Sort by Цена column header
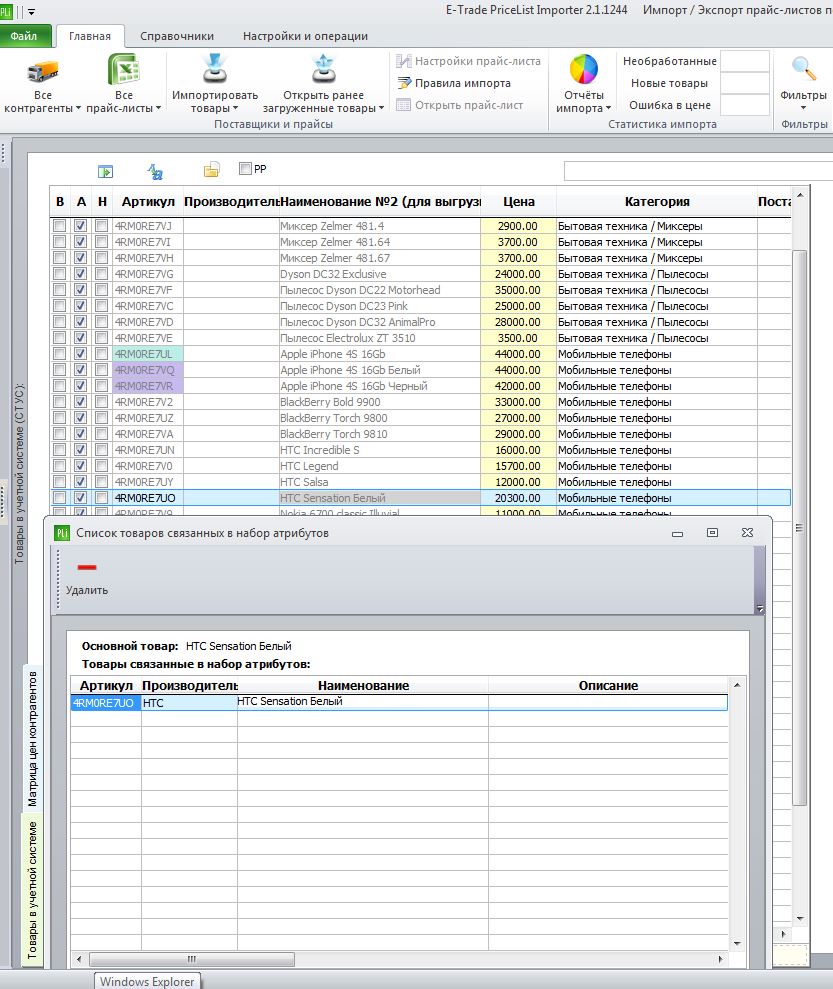The height and width of the screenshot is (989, 833). pyautogui.click(x=518, y=202)
